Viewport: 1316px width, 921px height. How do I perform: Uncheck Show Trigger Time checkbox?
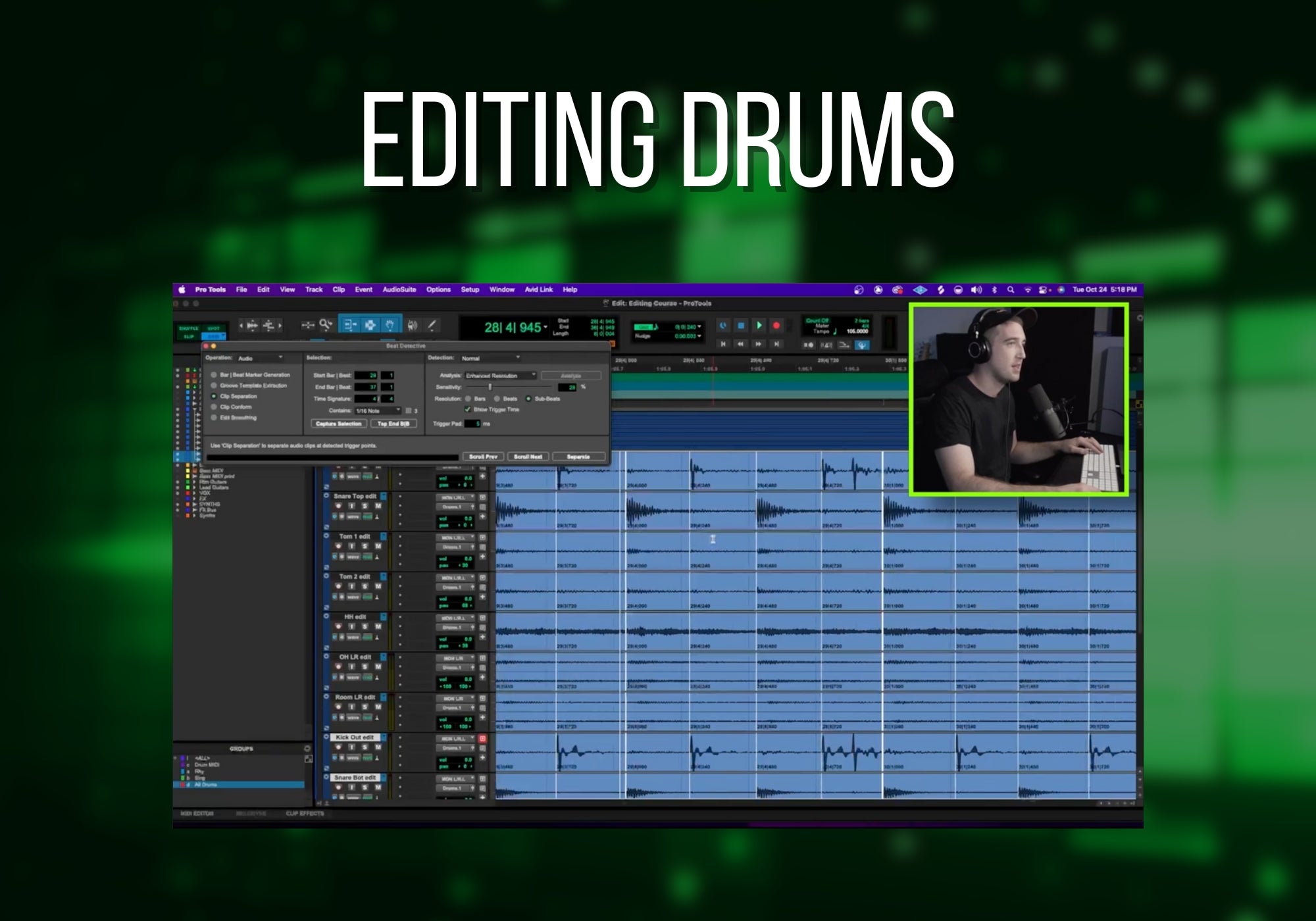[468, 409]
